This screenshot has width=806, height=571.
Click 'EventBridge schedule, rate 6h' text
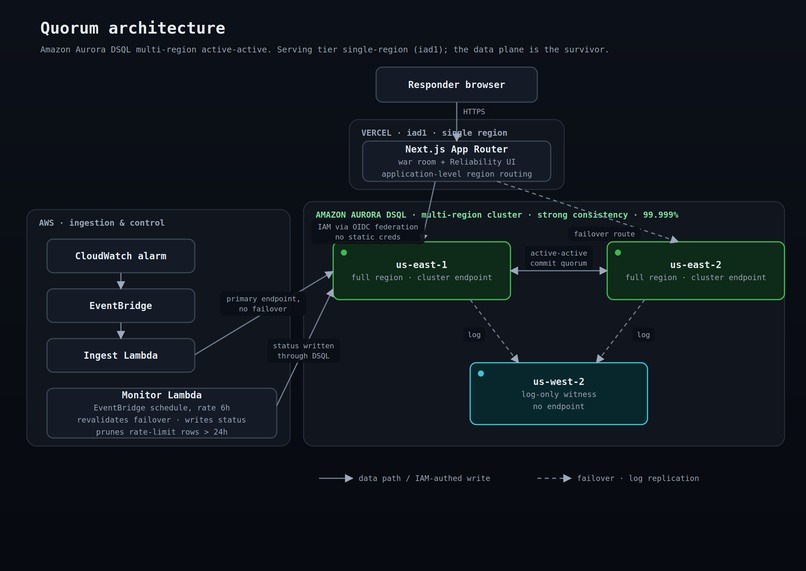coord(161,408)
